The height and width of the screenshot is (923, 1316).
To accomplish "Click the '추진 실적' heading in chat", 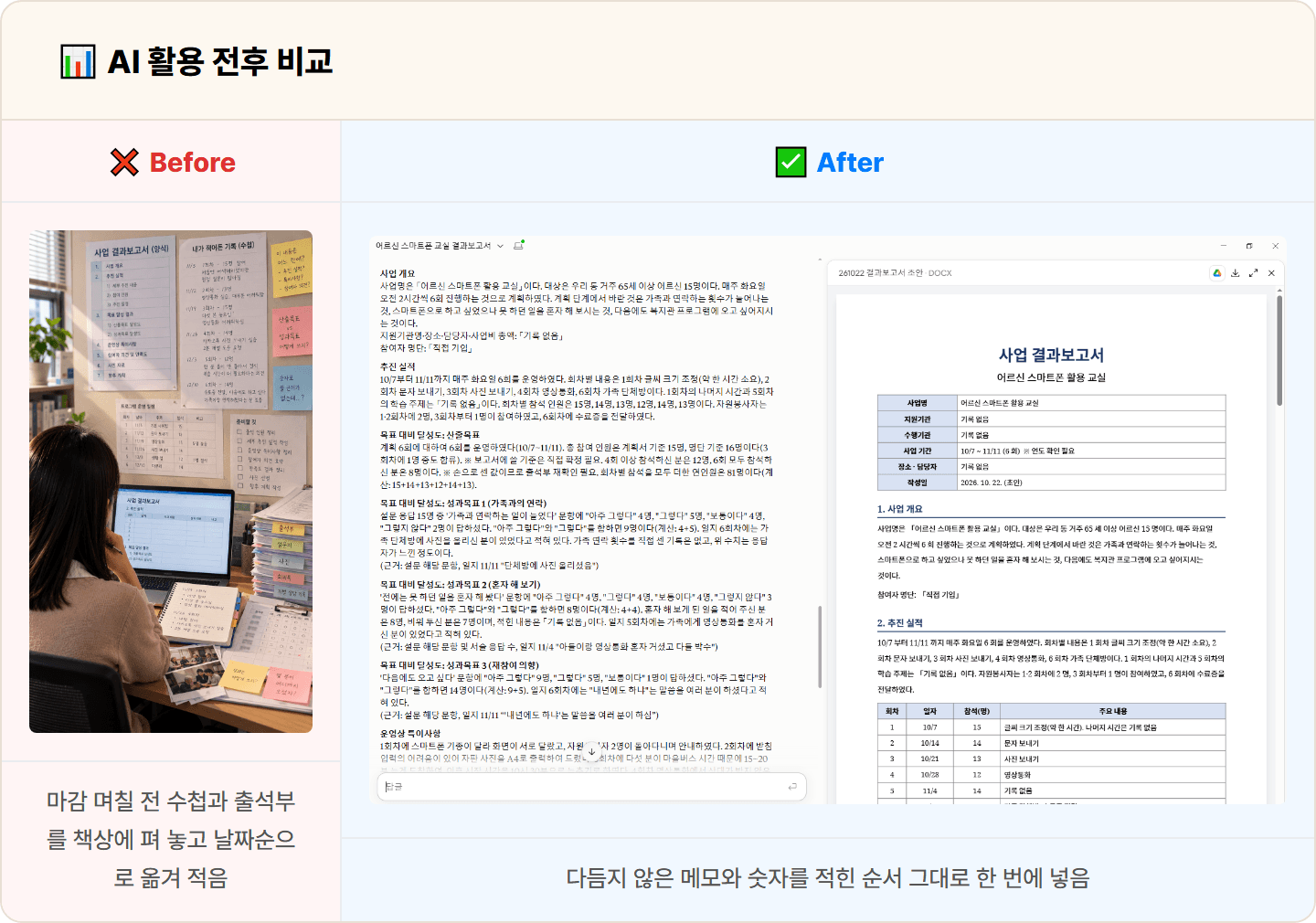I will click(398, 366).
